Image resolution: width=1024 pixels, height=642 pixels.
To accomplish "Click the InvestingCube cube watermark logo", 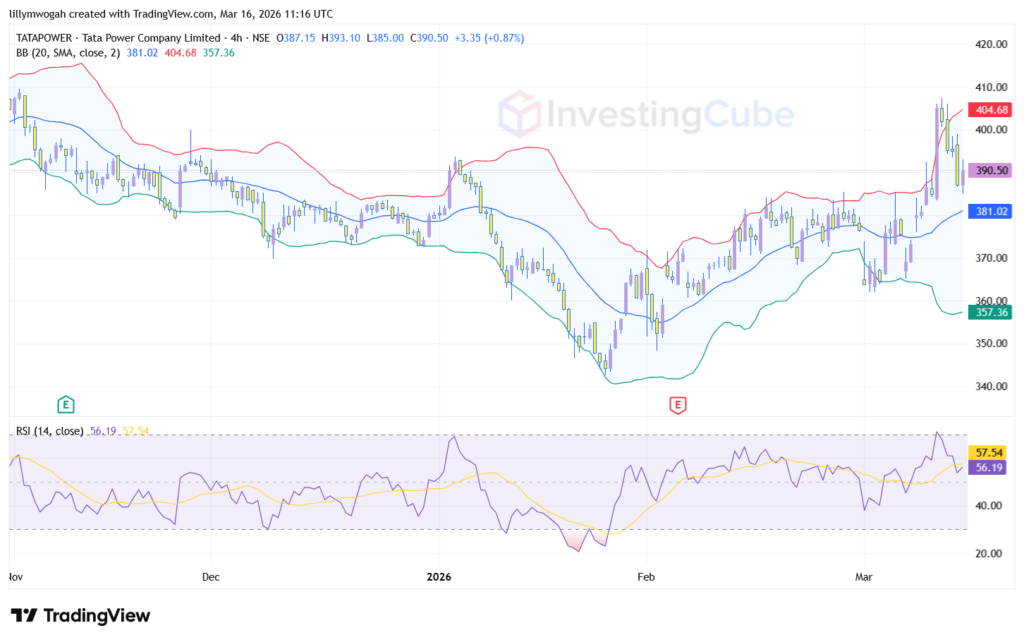I will pos(522,113).
